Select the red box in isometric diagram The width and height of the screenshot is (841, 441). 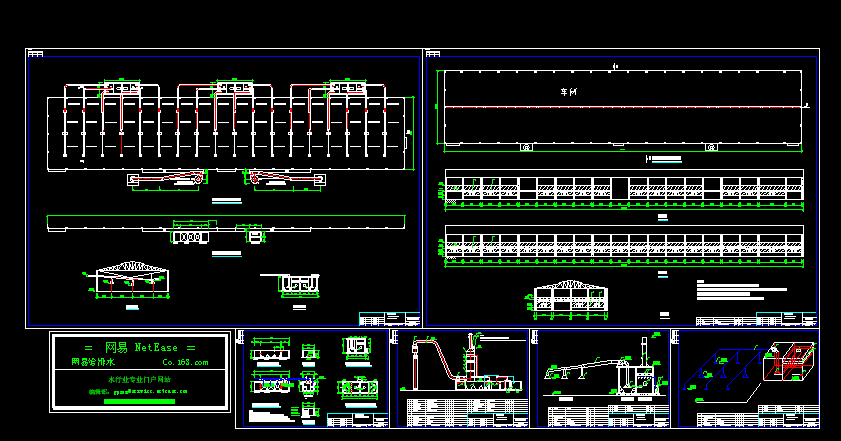(x=789, y=362)
